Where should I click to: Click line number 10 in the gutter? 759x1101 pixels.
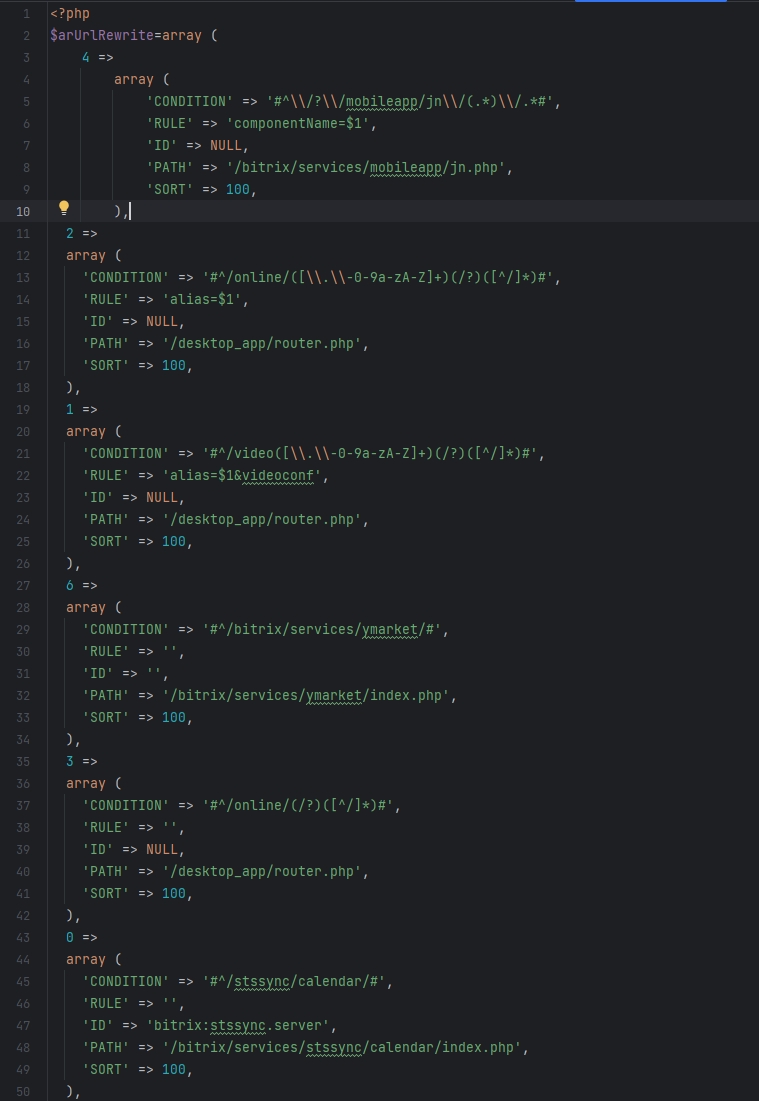22,211
